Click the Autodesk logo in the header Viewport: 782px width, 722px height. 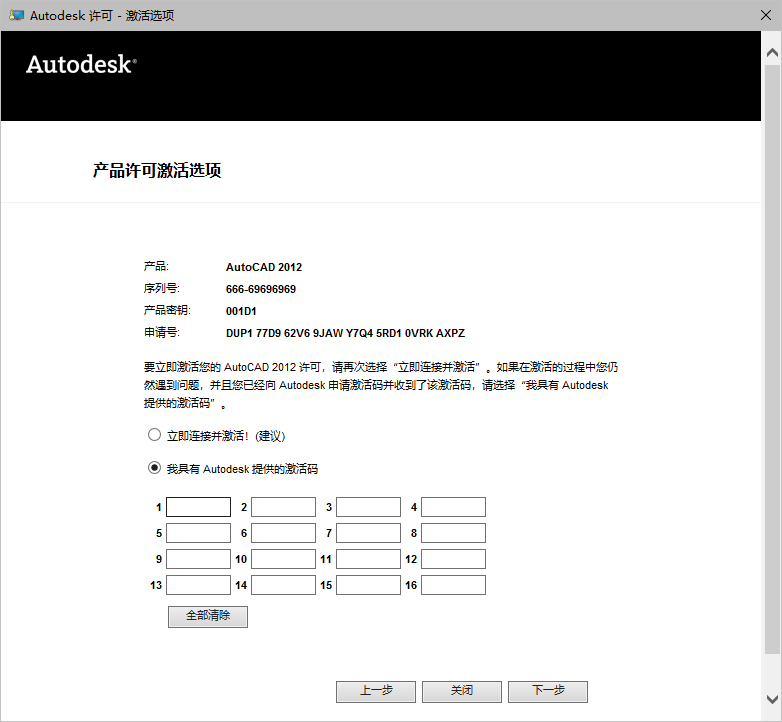pos(81,65)
